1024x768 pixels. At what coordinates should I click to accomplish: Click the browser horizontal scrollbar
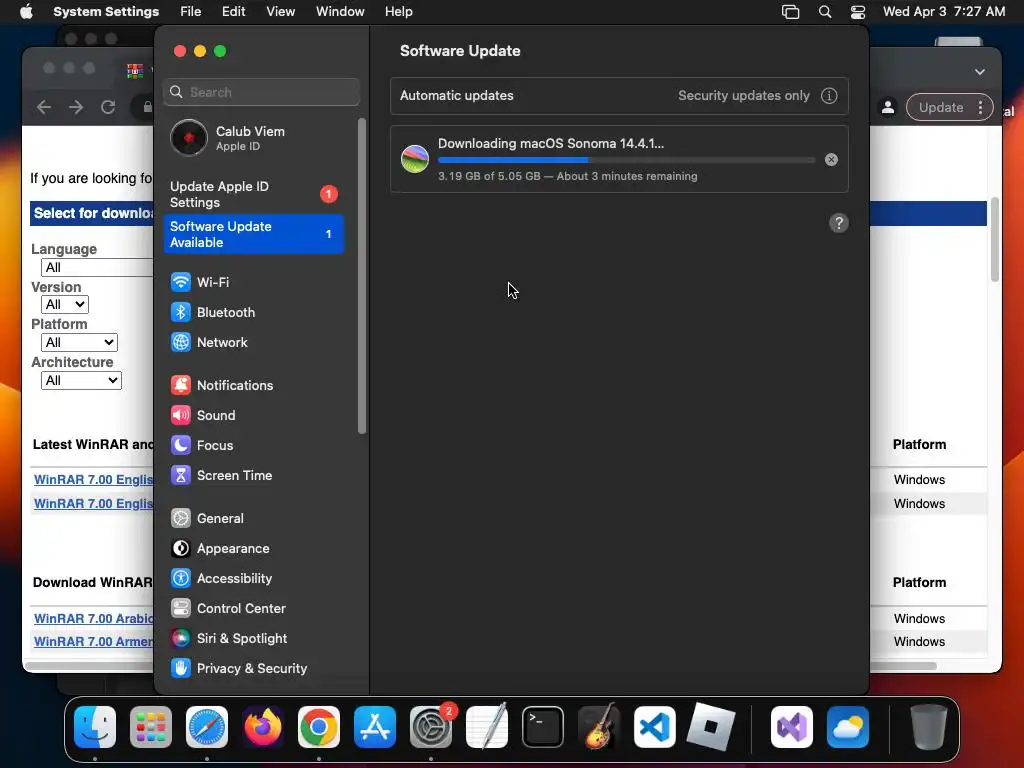[903, 666]
